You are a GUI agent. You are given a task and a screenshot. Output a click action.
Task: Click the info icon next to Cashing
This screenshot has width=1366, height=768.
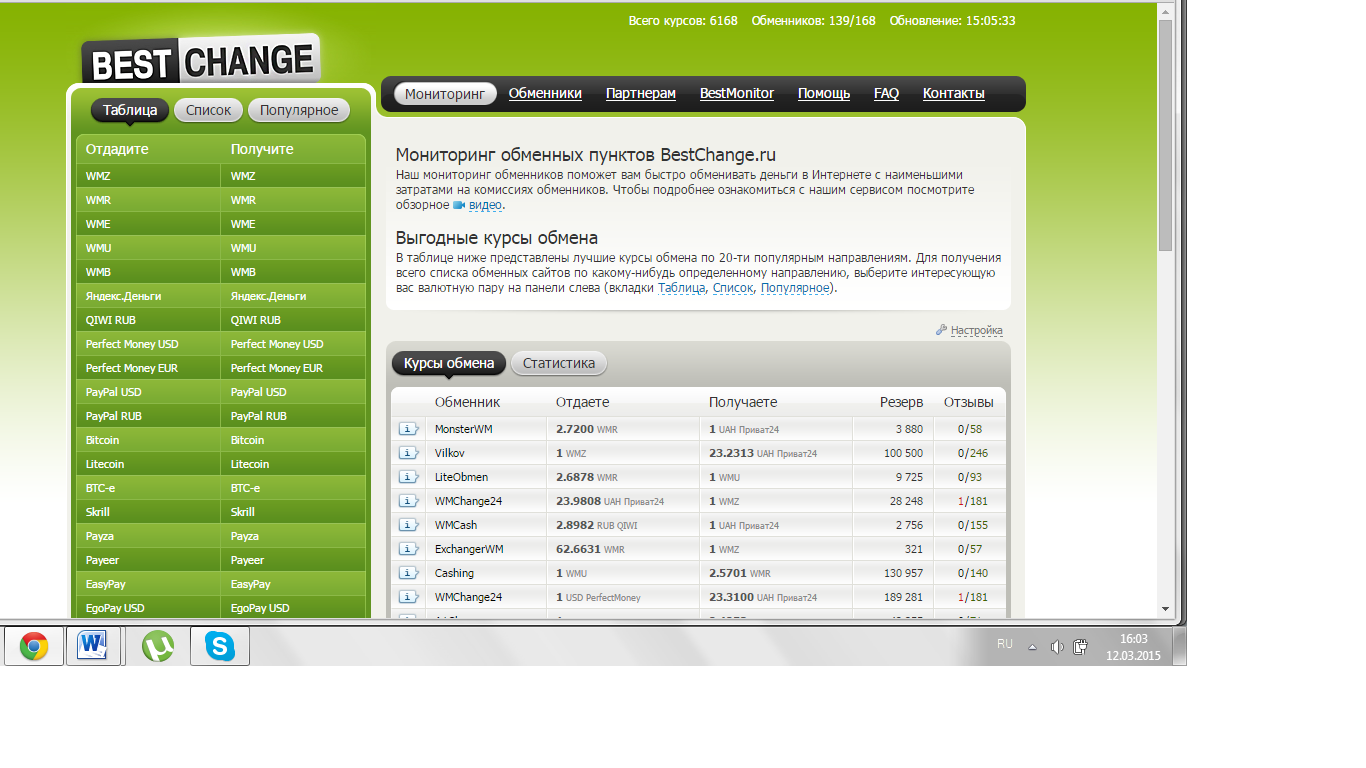pos(409,573)
